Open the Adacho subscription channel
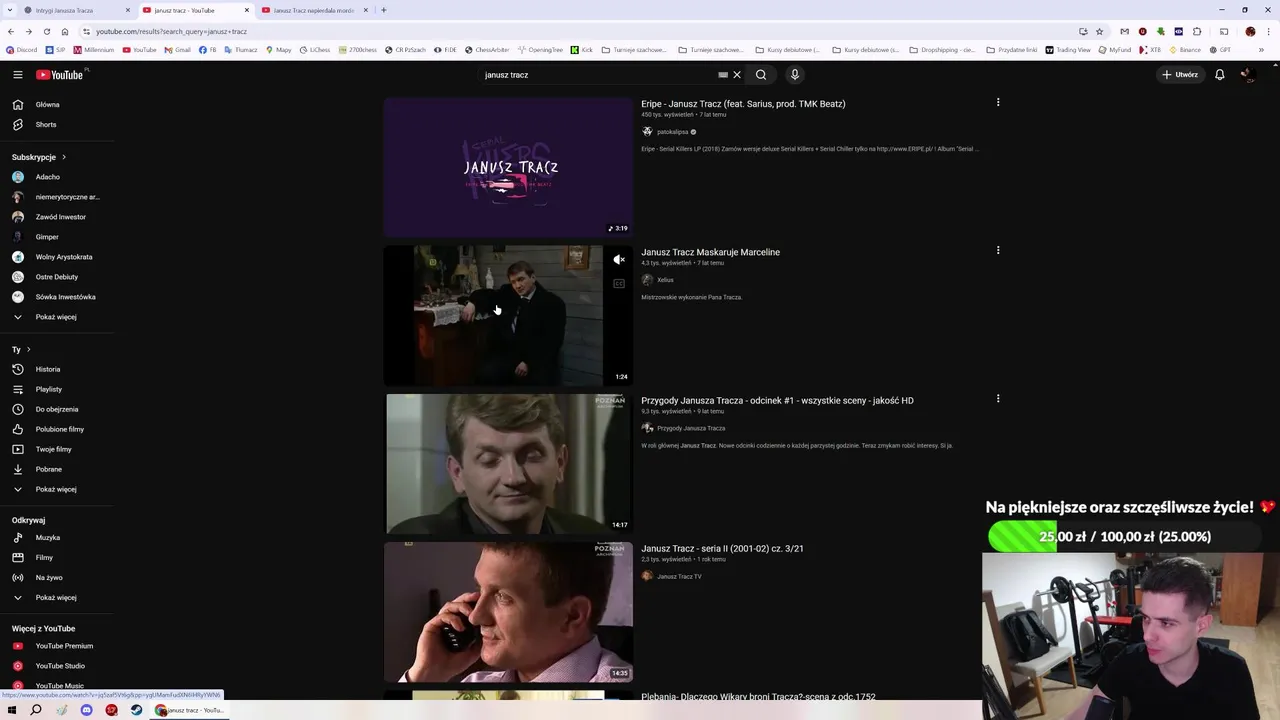The width and height of the screenshot is (1280, 720). 57,177
